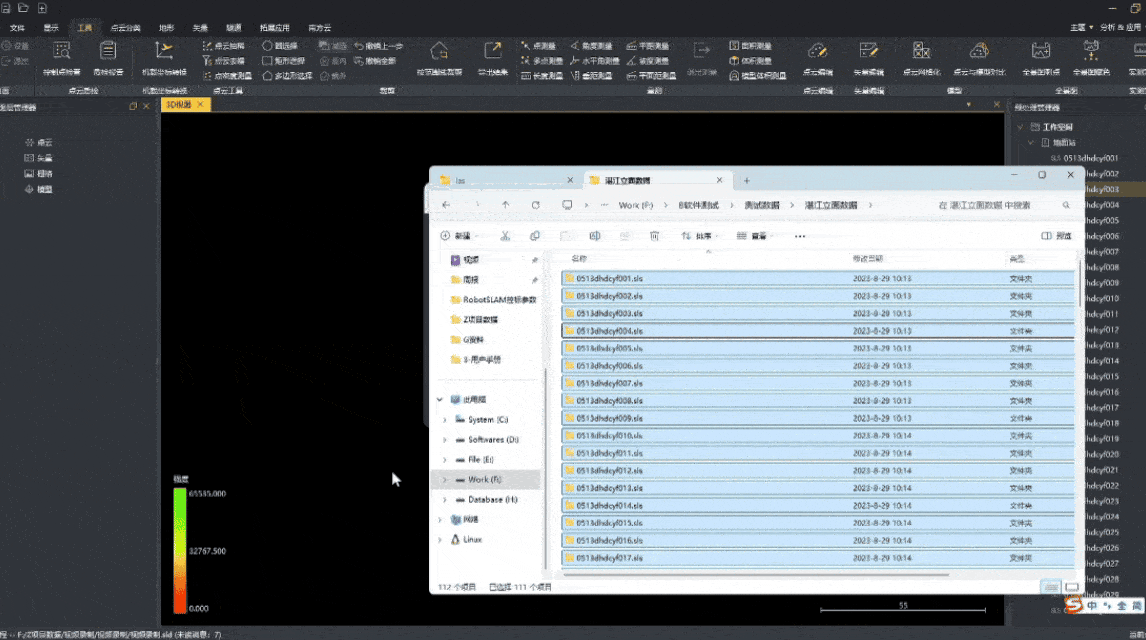This screenshot has width=1146, height=640.
Task: Expand the System (C:) drive node
Action: (x=444, y=420)
